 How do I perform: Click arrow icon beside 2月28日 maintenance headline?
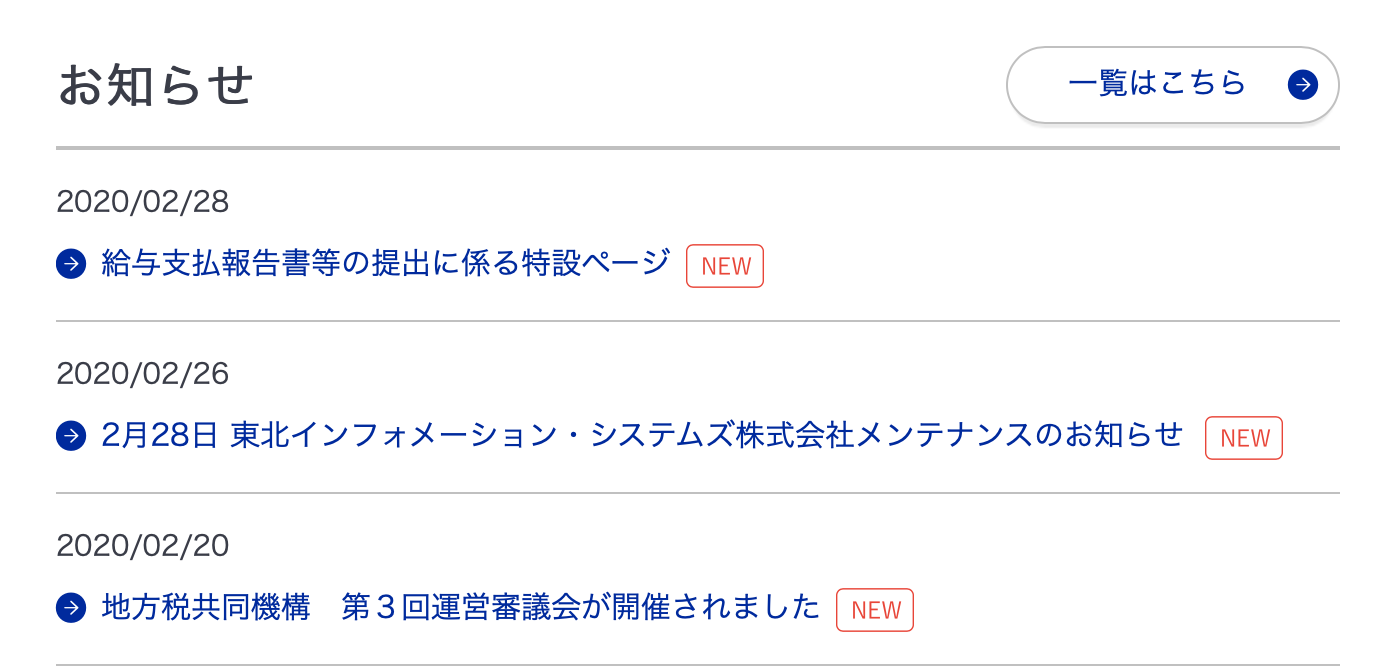point(71,437)
